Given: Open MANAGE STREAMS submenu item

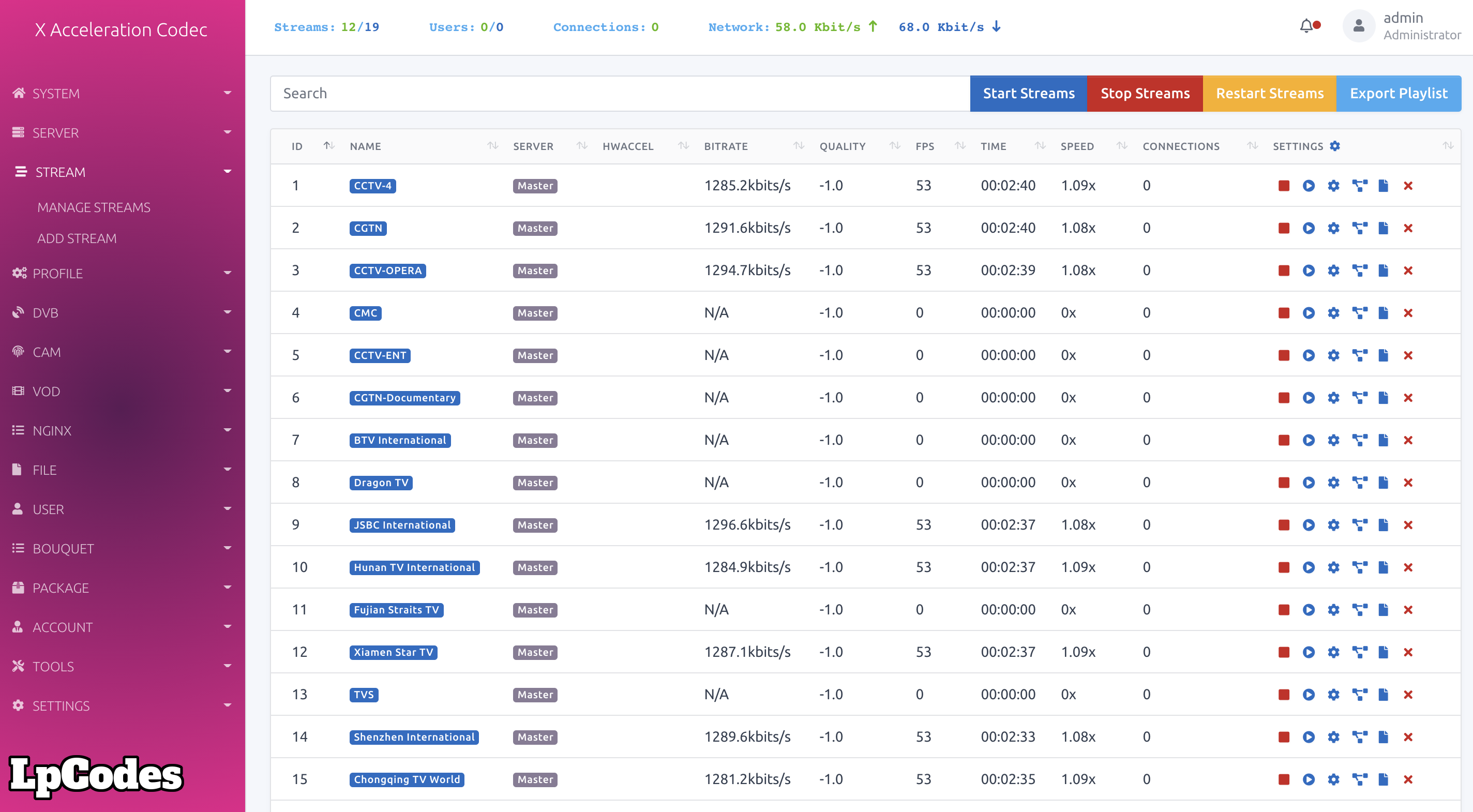Looking at the screenshot, I should coord(94,207).
